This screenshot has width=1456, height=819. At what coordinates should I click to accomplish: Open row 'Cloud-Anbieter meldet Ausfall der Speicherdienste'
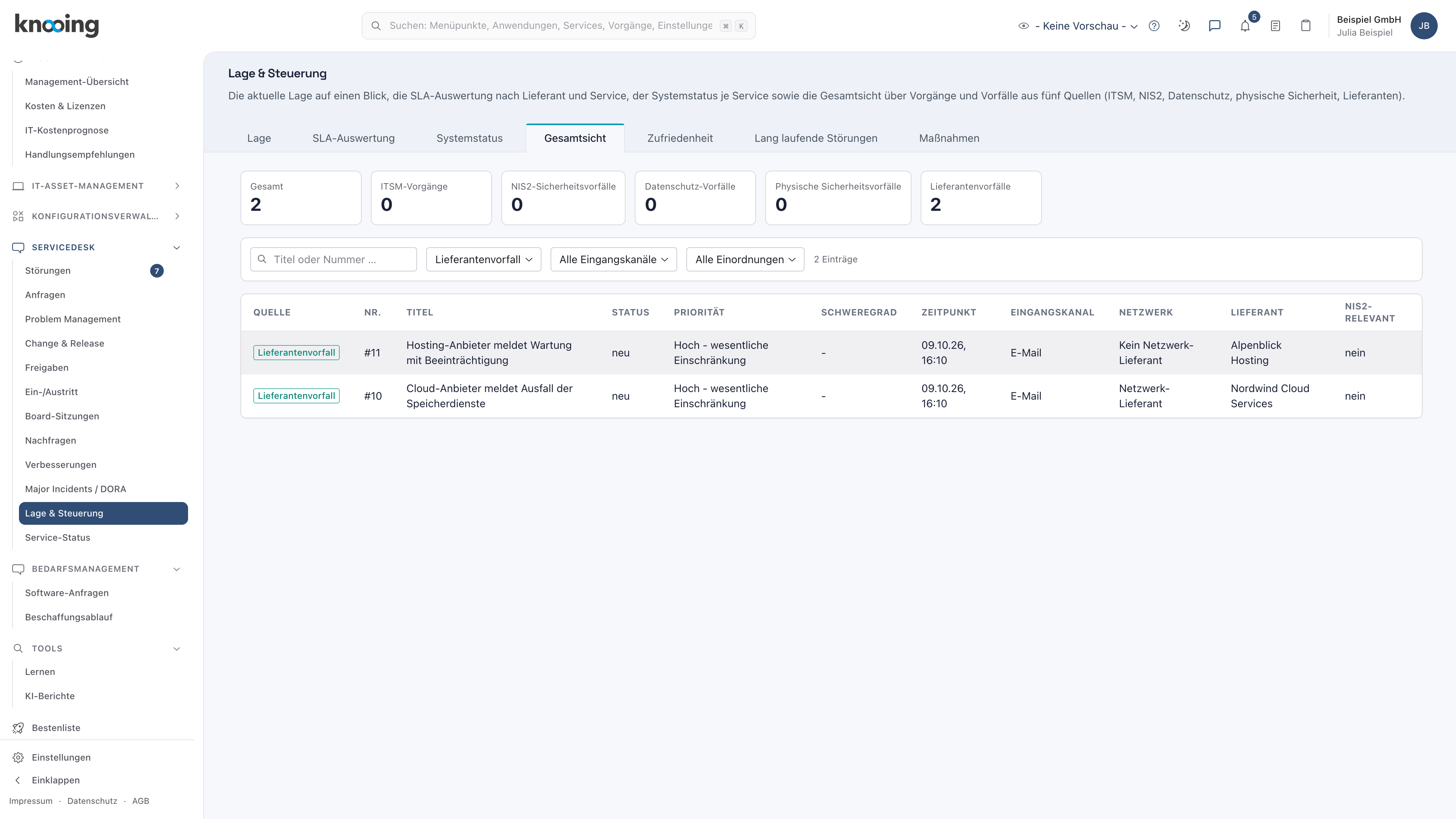(x=831, y=396)
